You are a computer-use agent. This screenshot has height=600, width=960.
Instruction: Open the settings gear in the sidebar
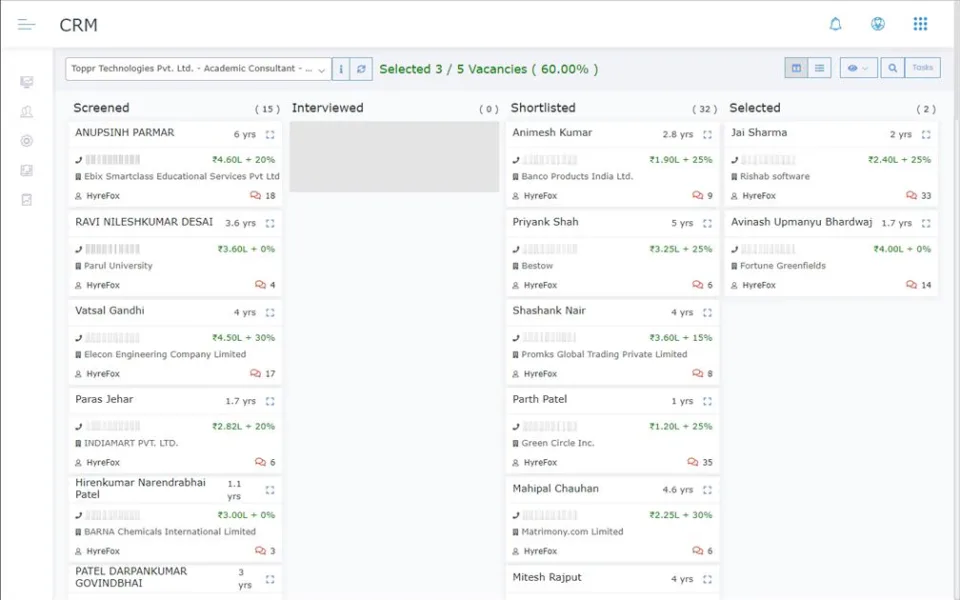point(26,140)
